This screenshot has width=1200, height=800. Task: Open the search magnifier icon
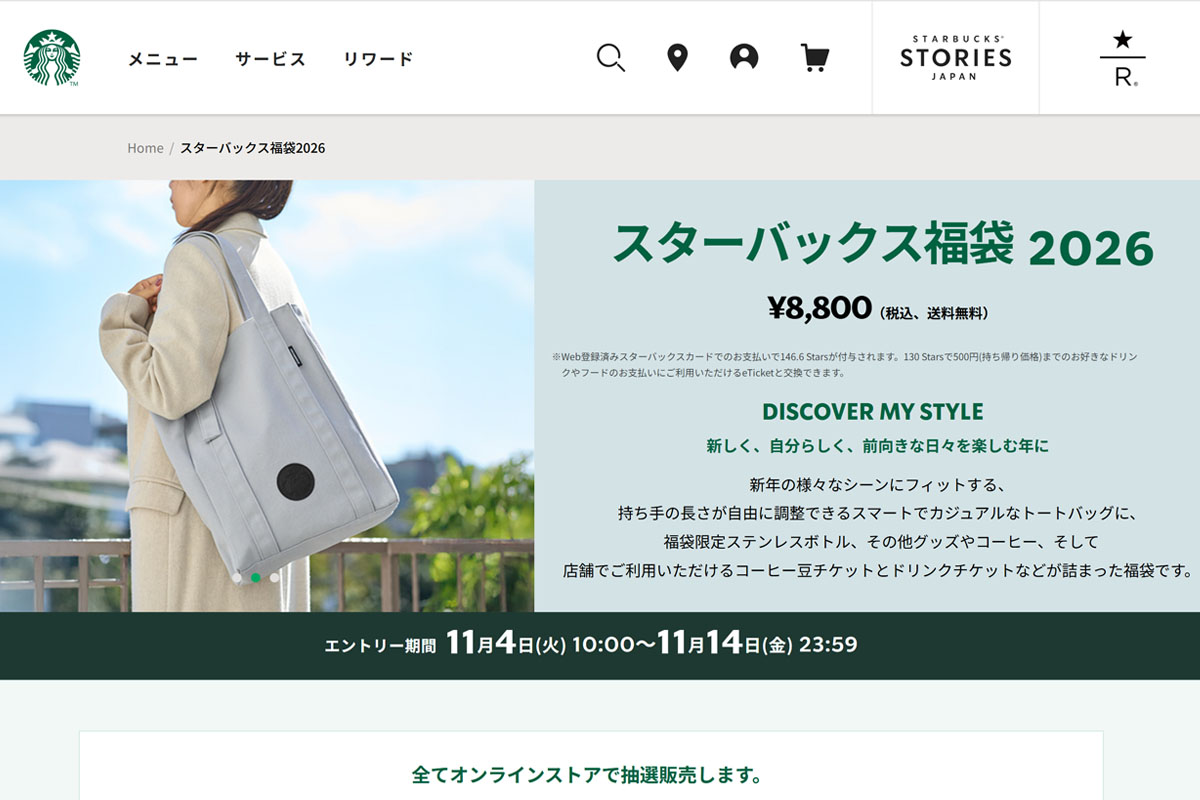(x=610, y=58)
